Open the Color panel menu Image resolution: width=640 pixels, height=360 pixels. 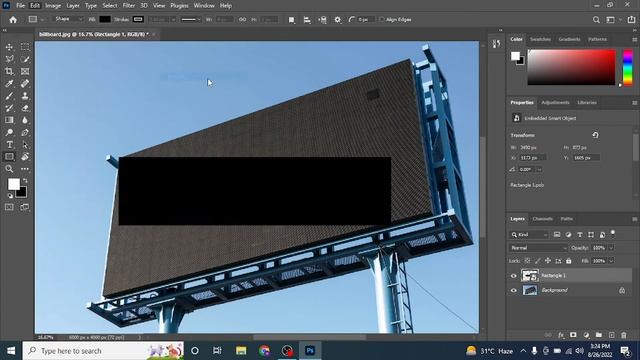coord(634,40)
